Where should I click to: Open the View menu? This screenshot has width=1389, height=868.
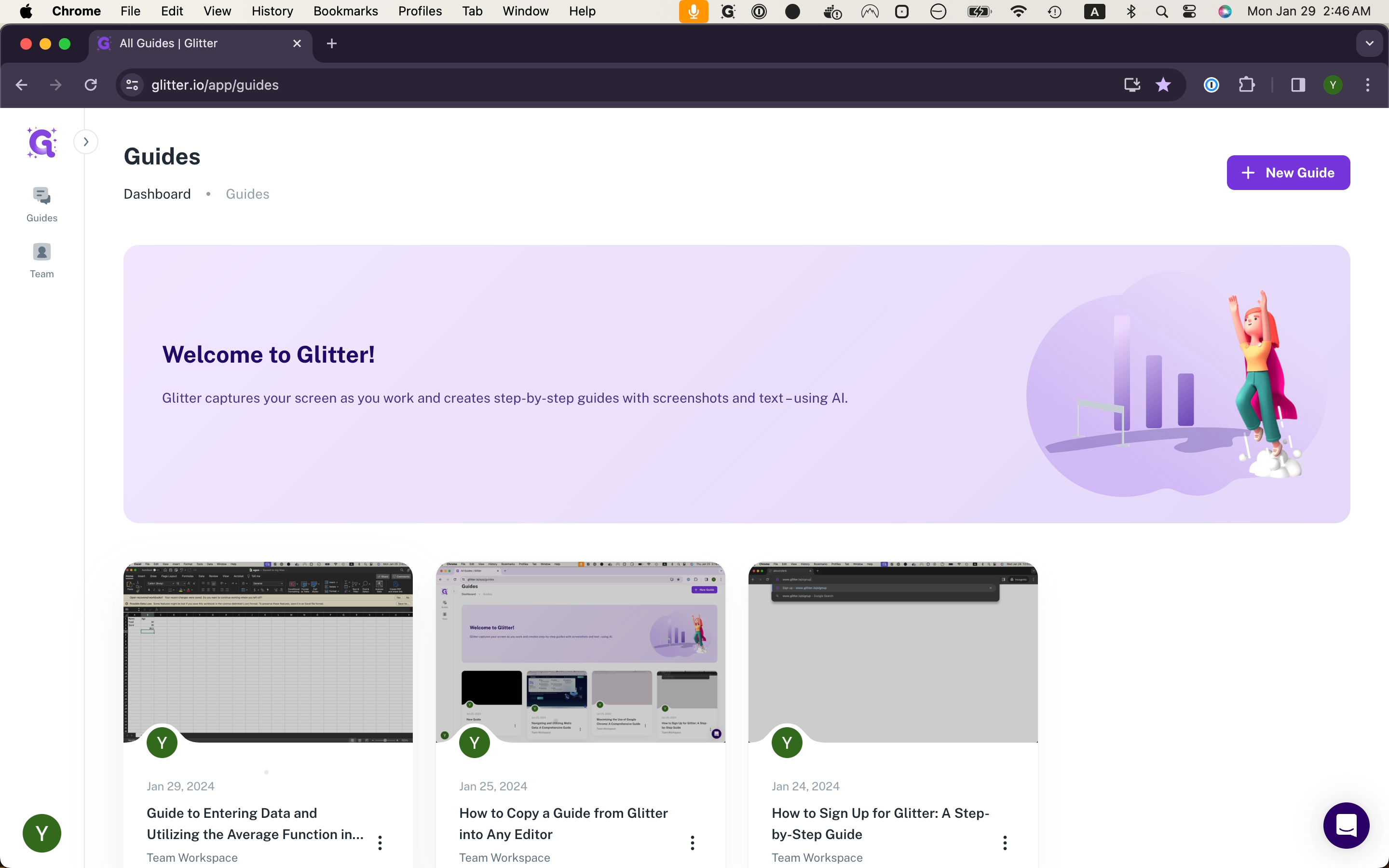tap(217, 11)
